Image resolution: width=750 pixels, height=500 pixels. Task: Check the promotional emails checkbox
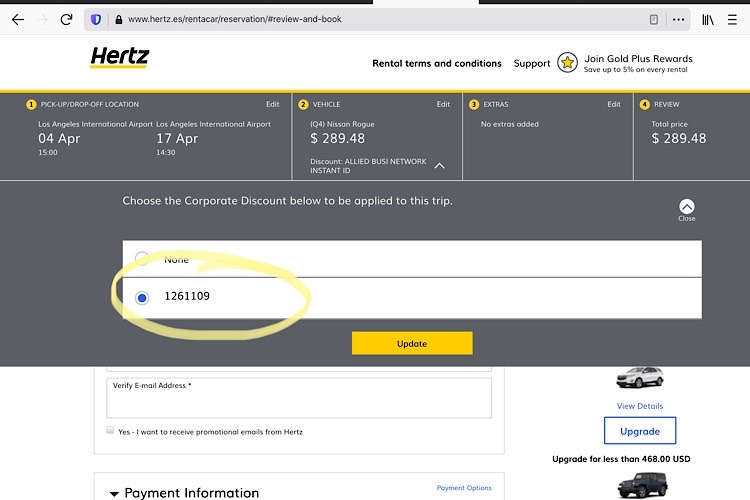(110, 431)
